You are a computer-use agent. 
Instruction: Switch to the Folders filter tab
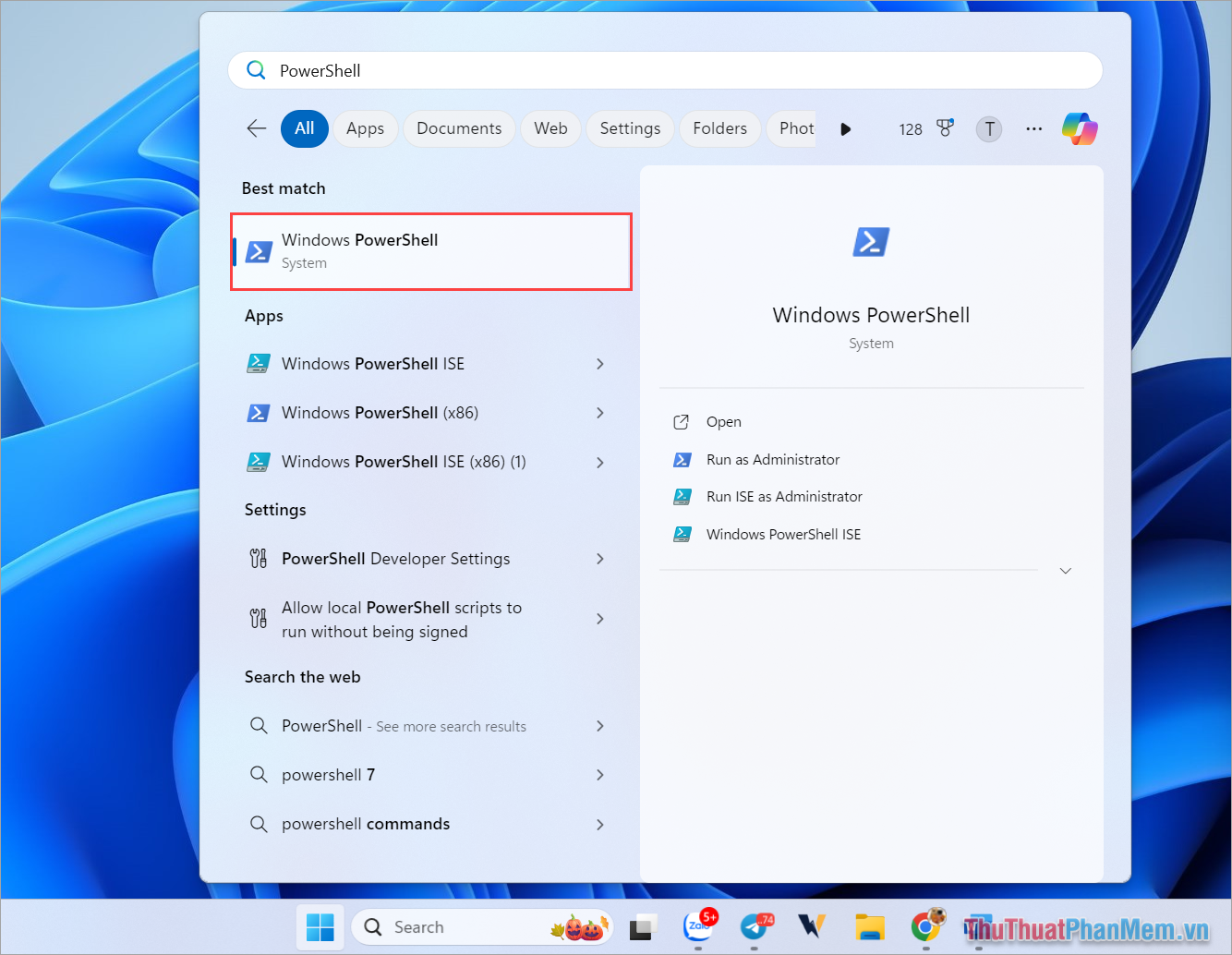pos(720,128)
